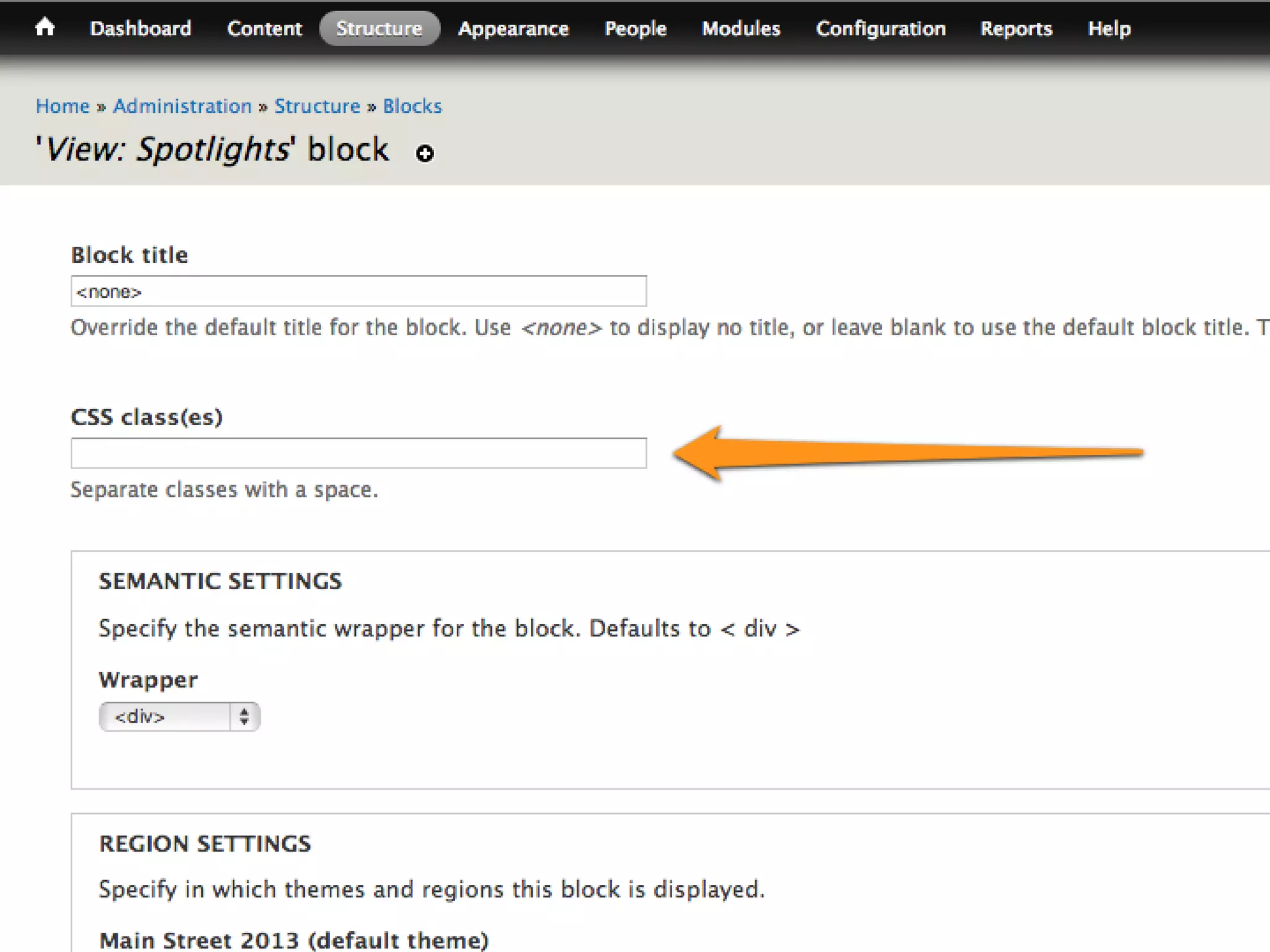Open the Wrapper div dropdown
Viewport: 1270px width, 952px height.
click(166, 716)
